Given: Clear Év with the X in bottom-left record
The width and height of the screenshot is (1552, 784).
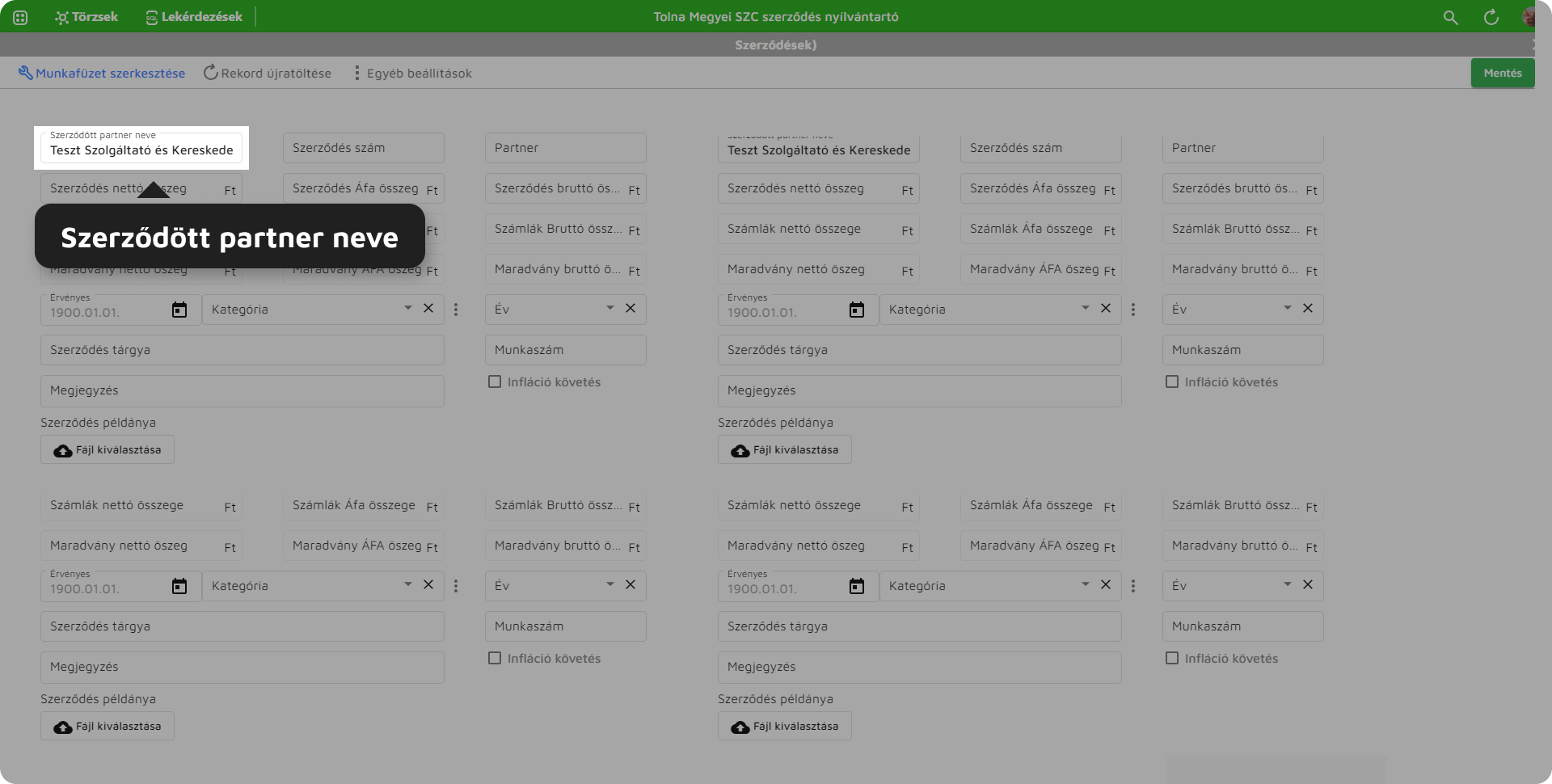Looking at the screenshot, I should click(x=630, y=584).
